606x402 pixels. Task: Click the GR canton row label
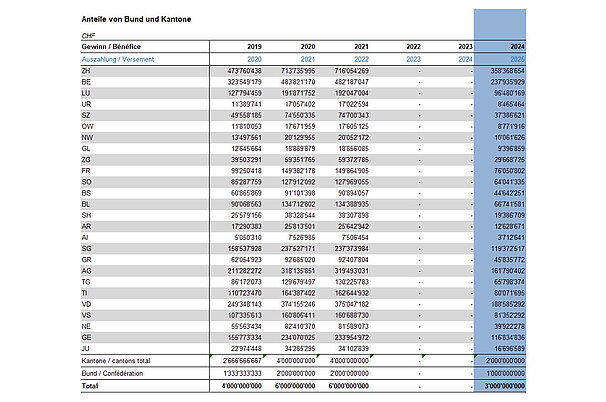tap(87, 258)
